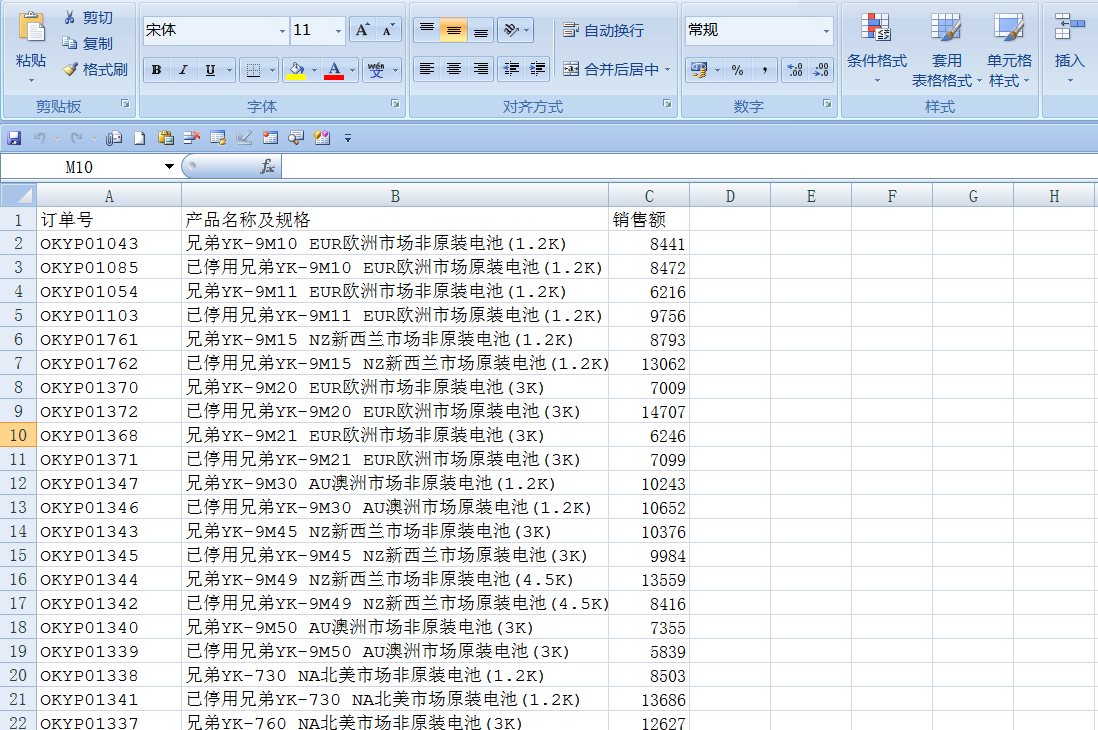The width and height of the screenshot is (1098, 730).
Task: Open the font name 宋体 dropdown
Action: [x=282, y=31]
